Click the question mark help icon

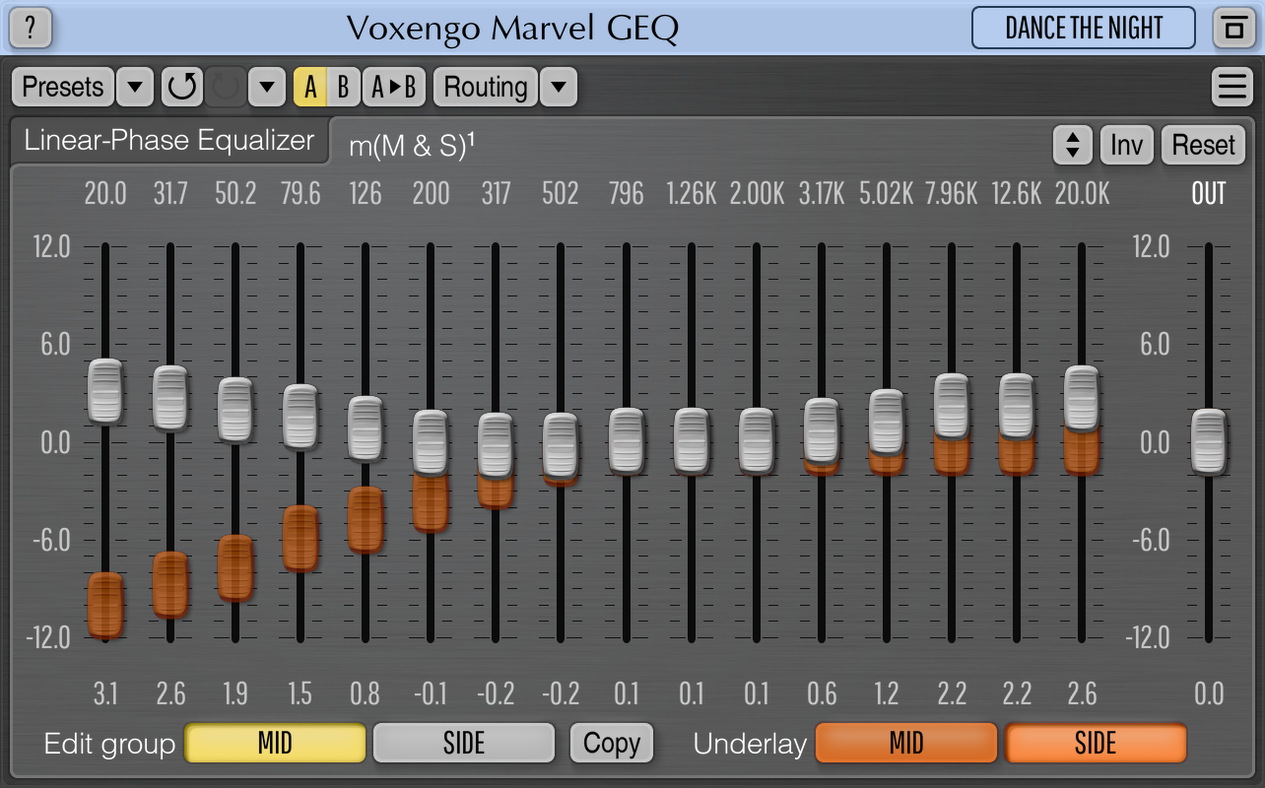pos(30,28)
